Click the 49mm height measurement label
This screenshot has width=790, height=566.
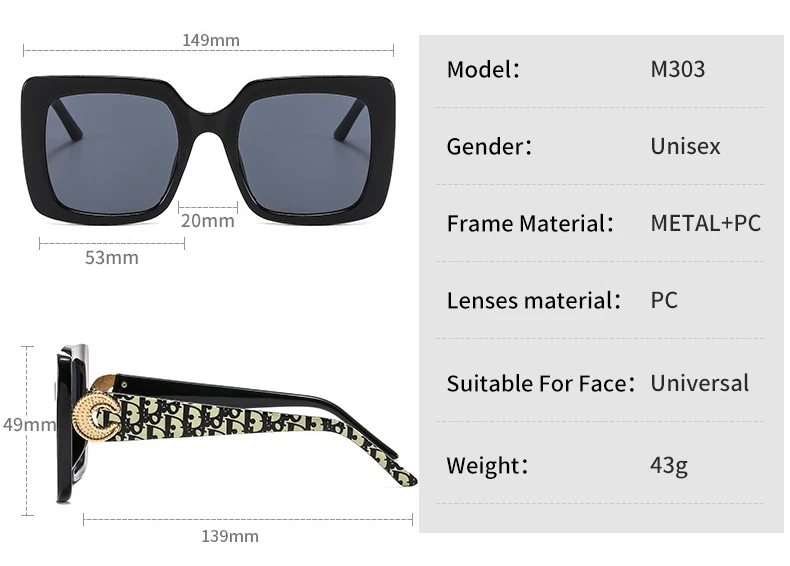click(x=28, y=425)
